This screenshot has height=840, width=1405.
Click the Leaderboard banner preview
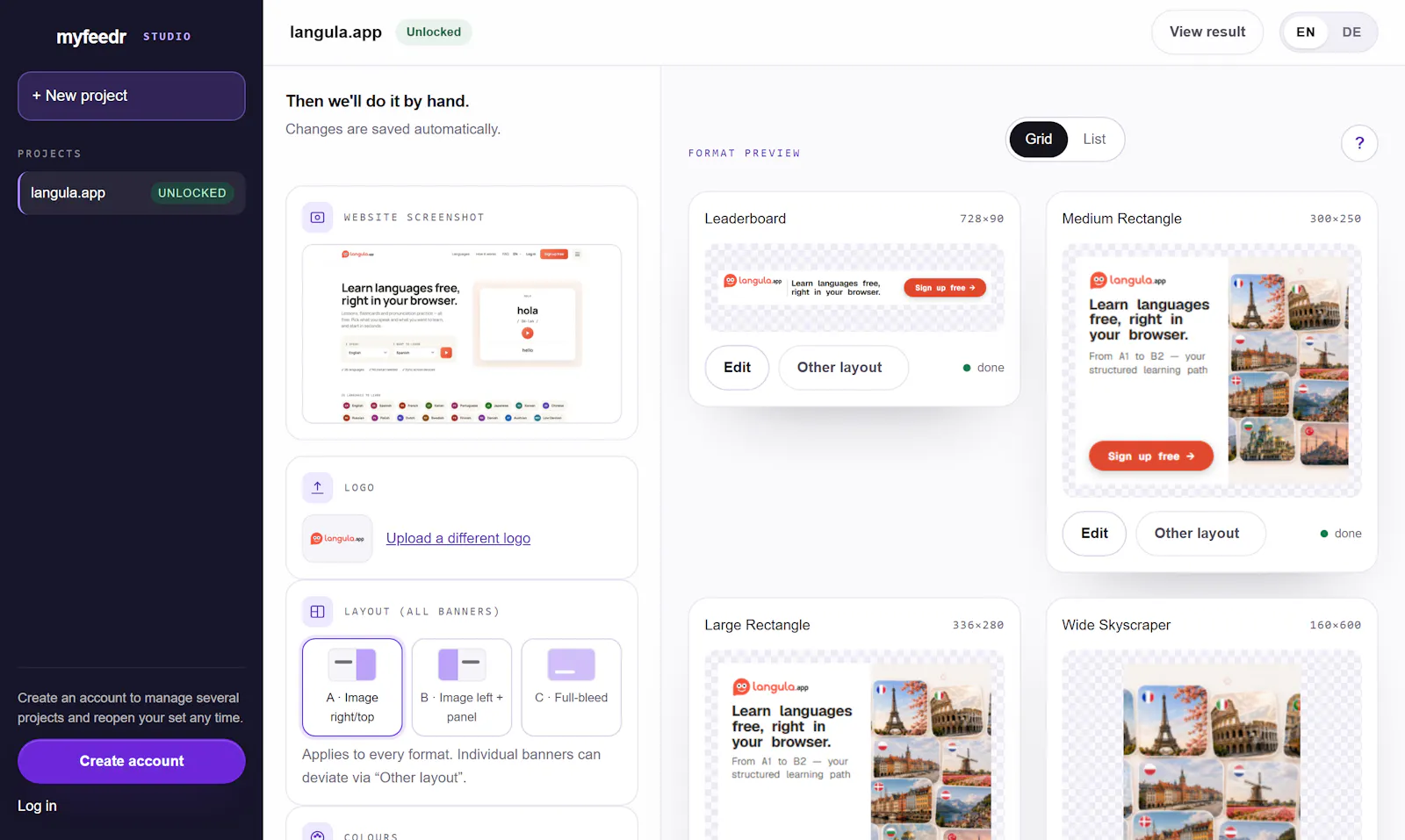pos(854,288)
